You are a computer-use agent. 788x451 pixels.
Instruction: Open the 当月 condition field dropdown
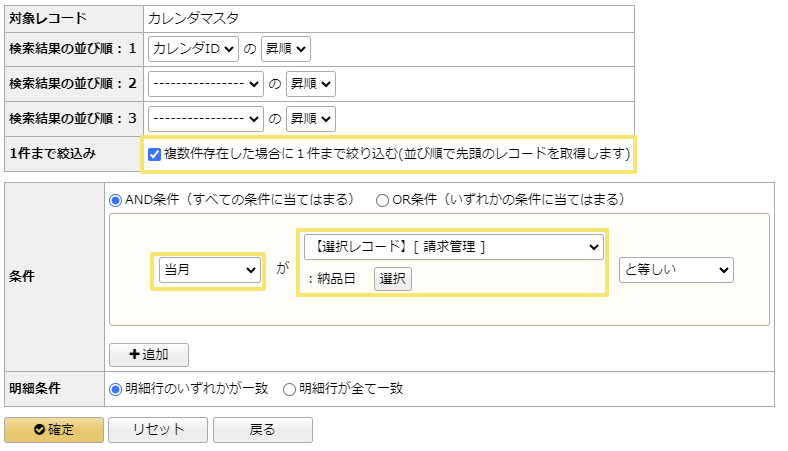click(x=209, y=270)
